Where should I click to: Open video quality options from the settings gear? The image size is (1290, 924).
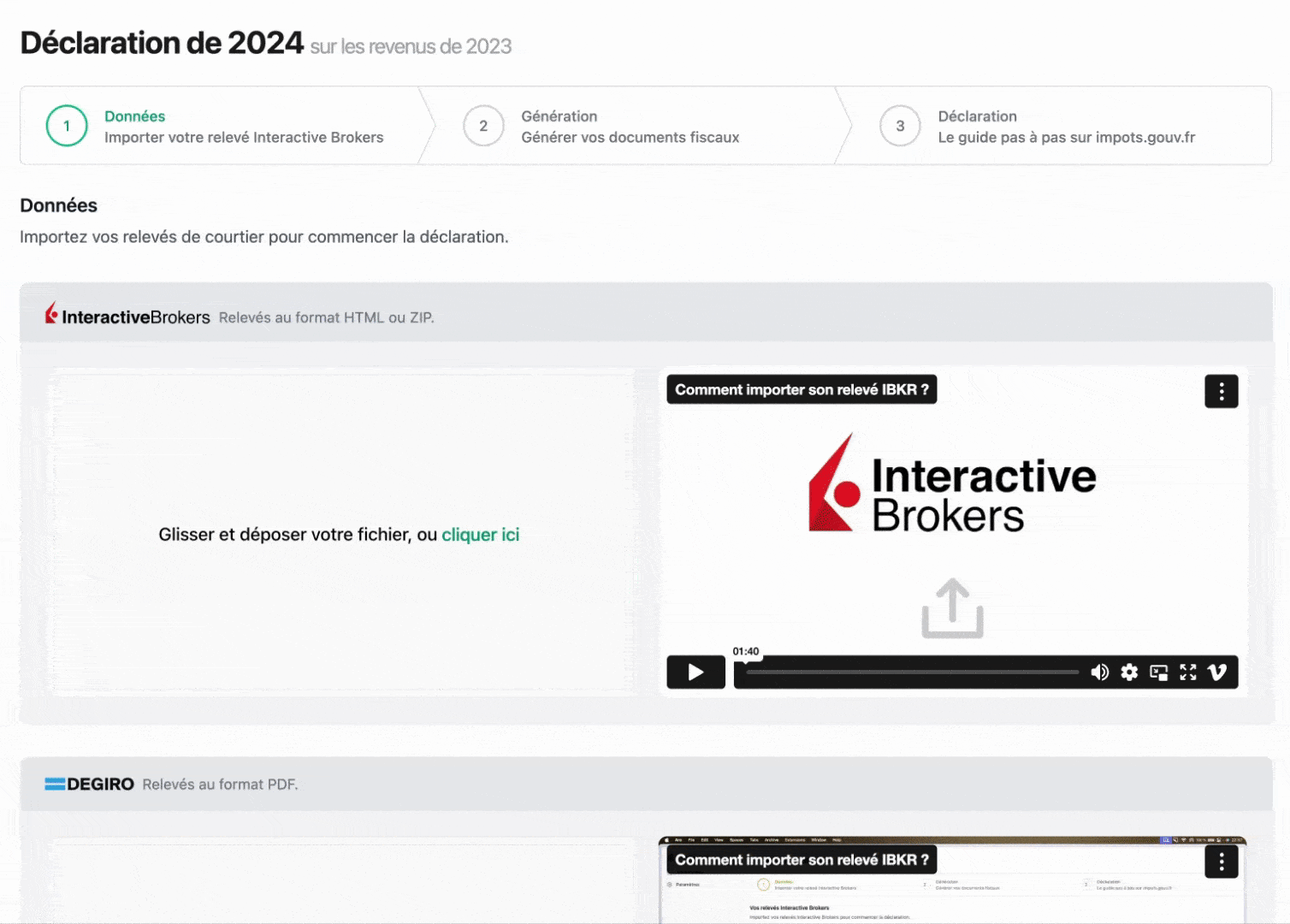tap(1129, 672)
